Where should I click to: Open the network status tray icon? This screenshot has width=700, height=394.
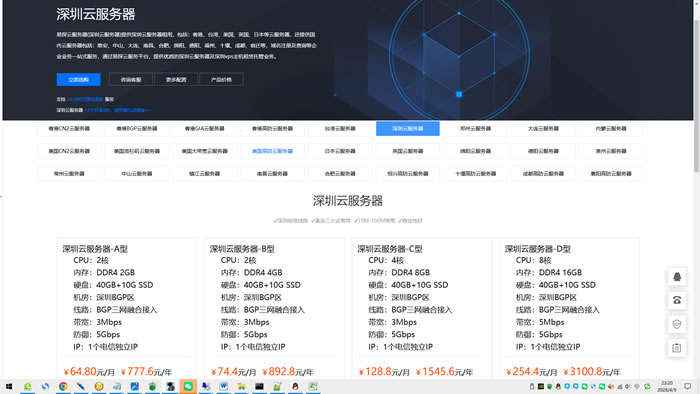coord(620,386)
